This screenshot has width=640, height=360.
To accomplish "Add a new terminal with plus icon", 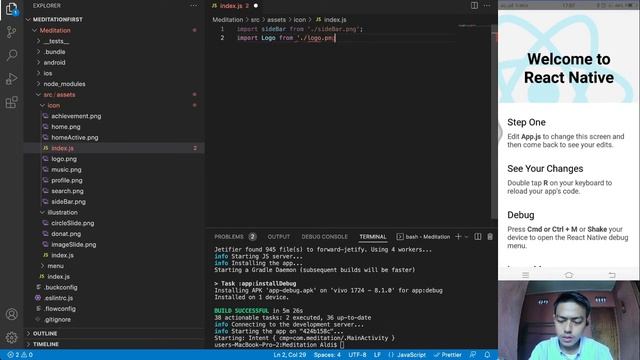I will coord(458,237).
